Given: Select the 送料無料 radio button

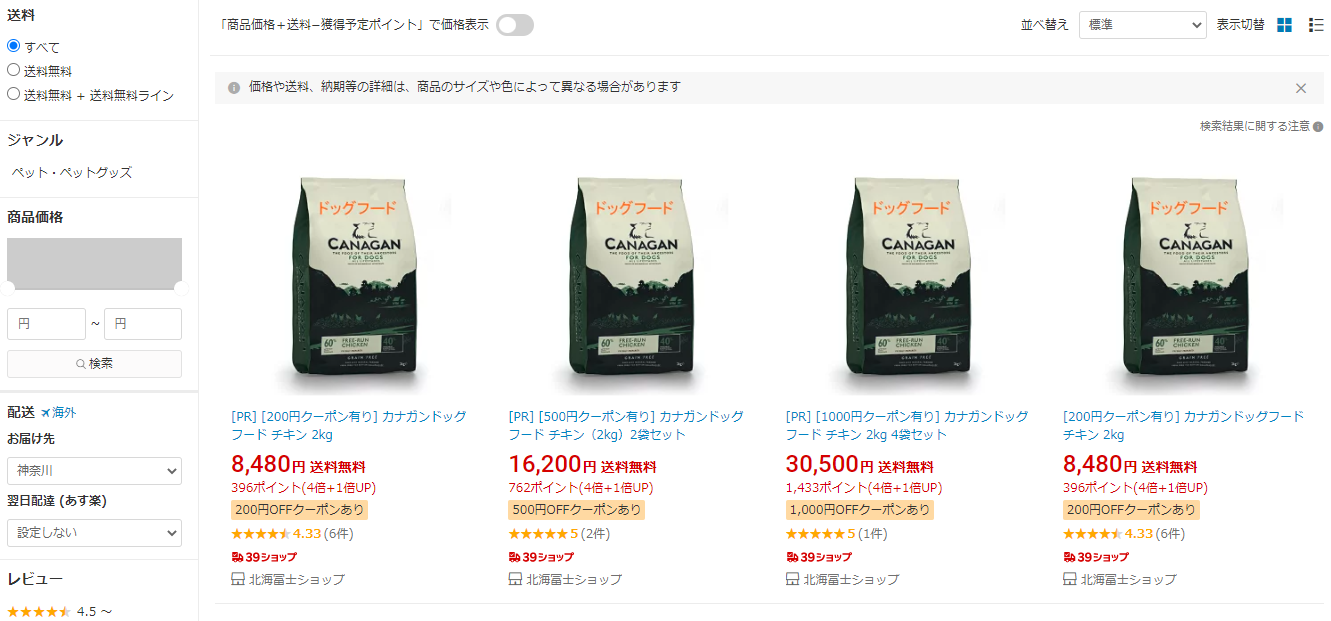Looking at the screenshot, I should [14, 70].
